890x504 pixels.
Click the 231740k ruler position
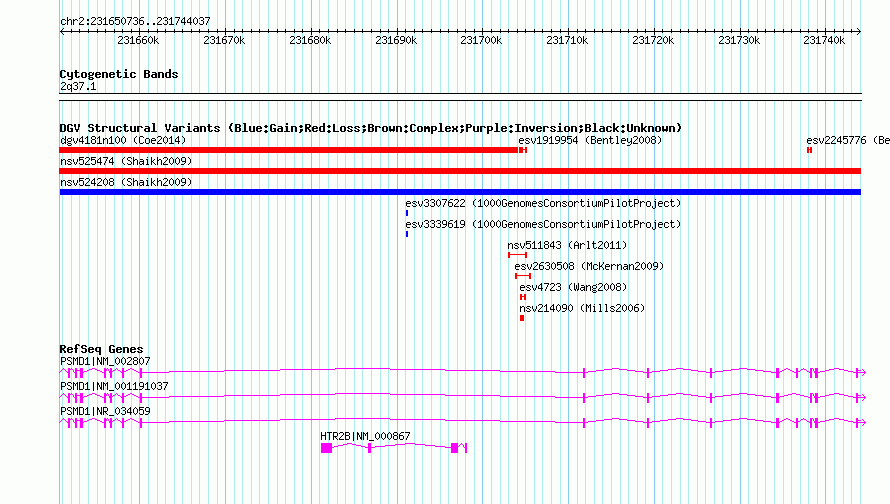click(824, 40)
